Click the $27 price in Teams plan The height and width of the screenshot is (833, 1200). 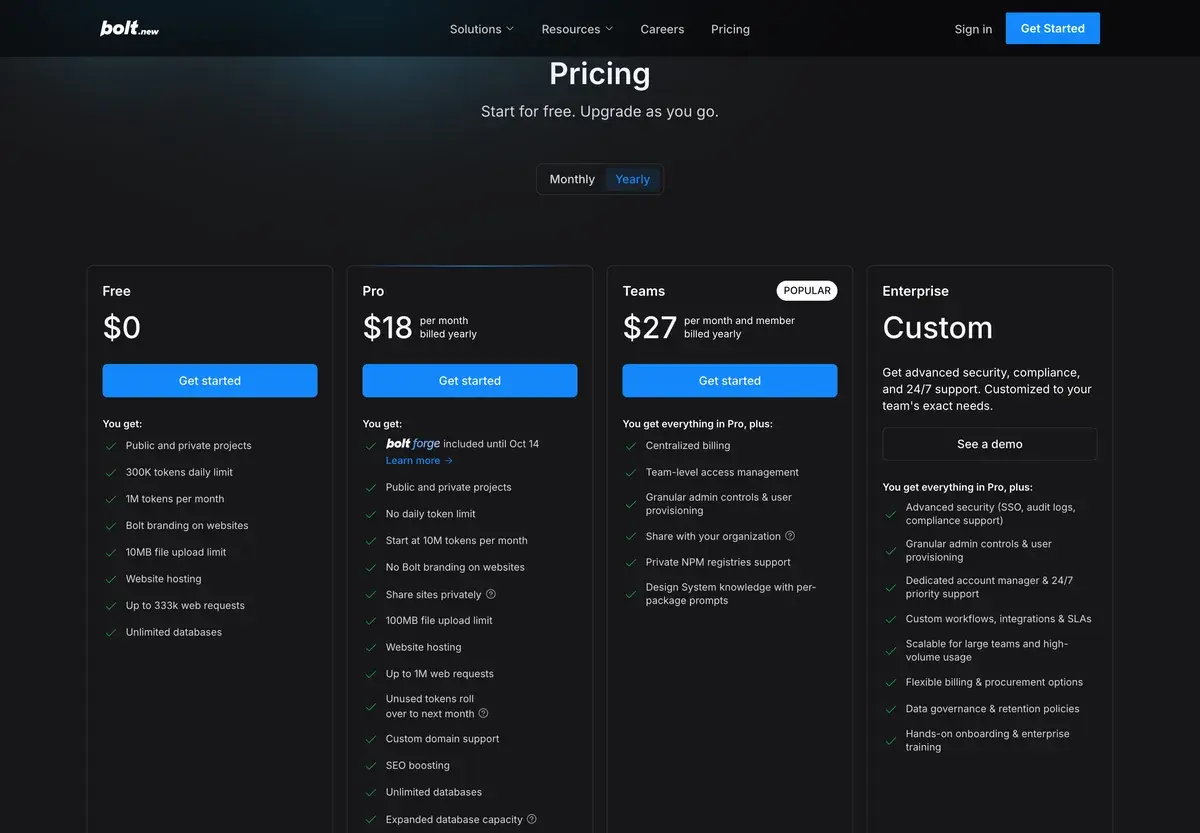pos(650,327)
